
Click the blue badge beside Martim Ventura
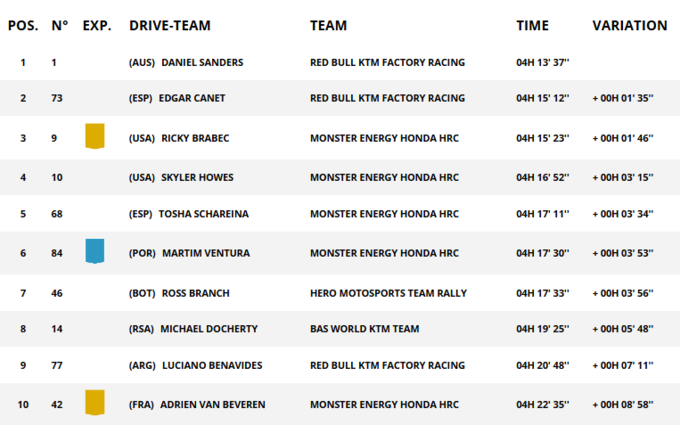point(95,251)
